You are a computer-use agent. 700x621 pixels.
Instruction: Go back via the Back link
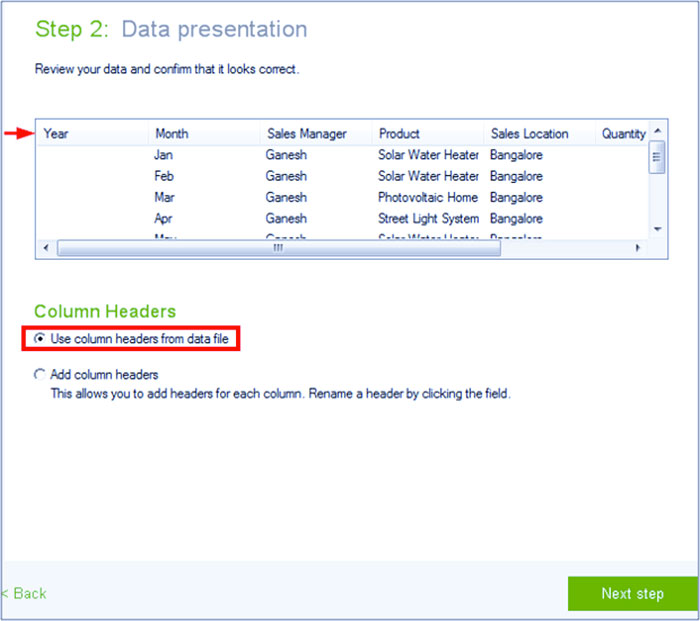(25, 593)
